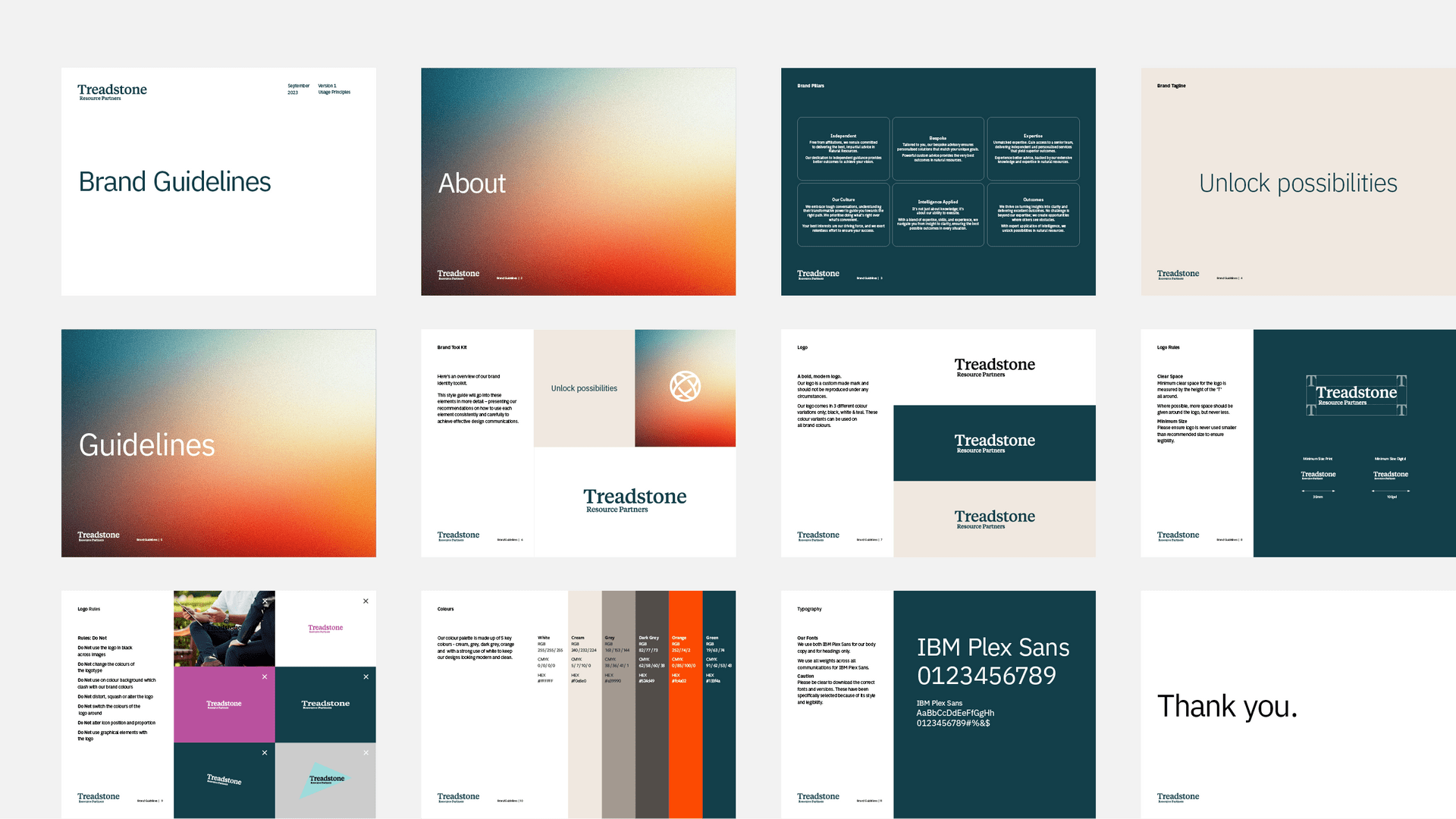Click the X on the rotated logo tile

click(265, 752)
